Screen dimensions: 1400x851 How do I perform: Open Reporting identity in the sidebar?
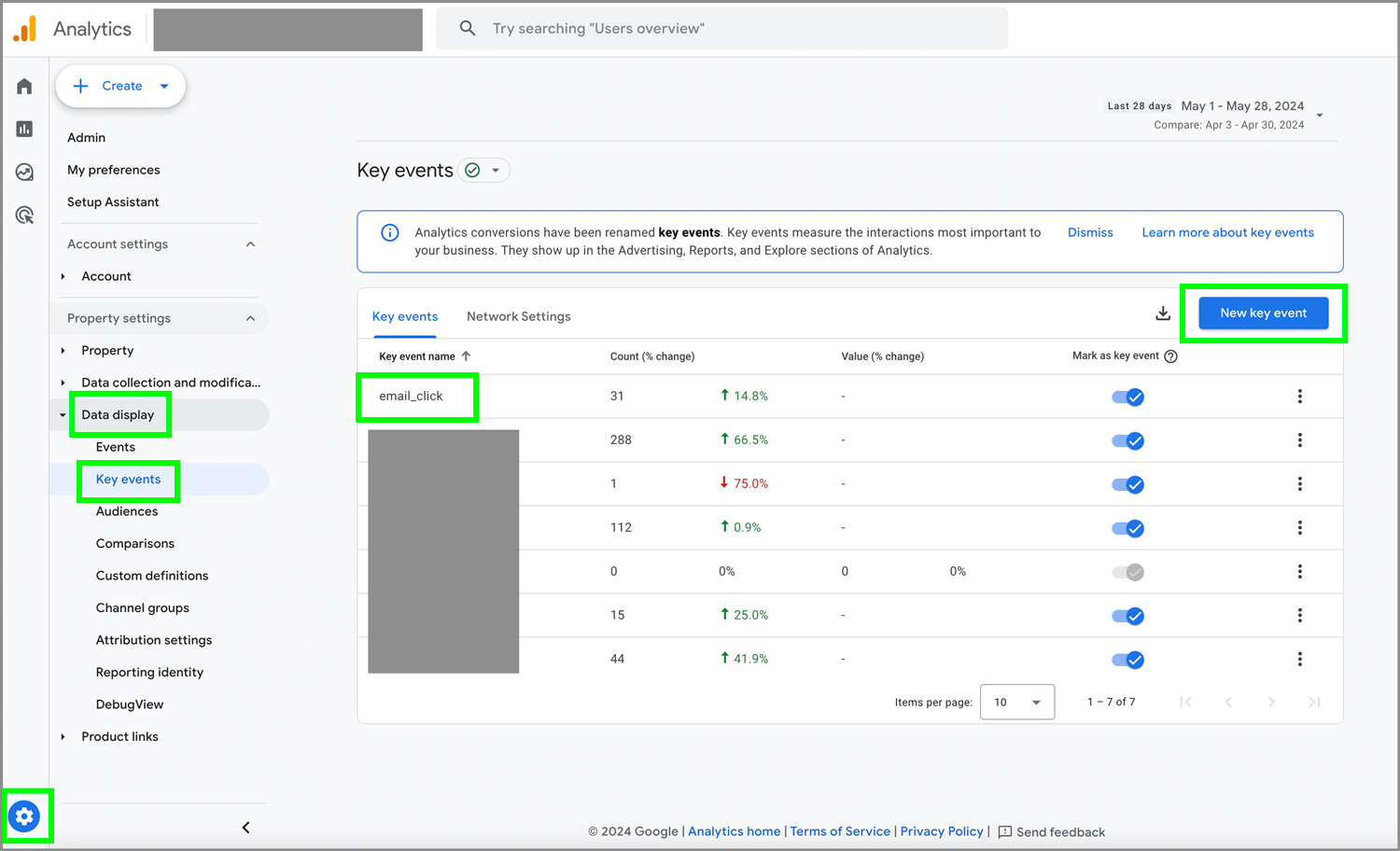click(149, 673)
